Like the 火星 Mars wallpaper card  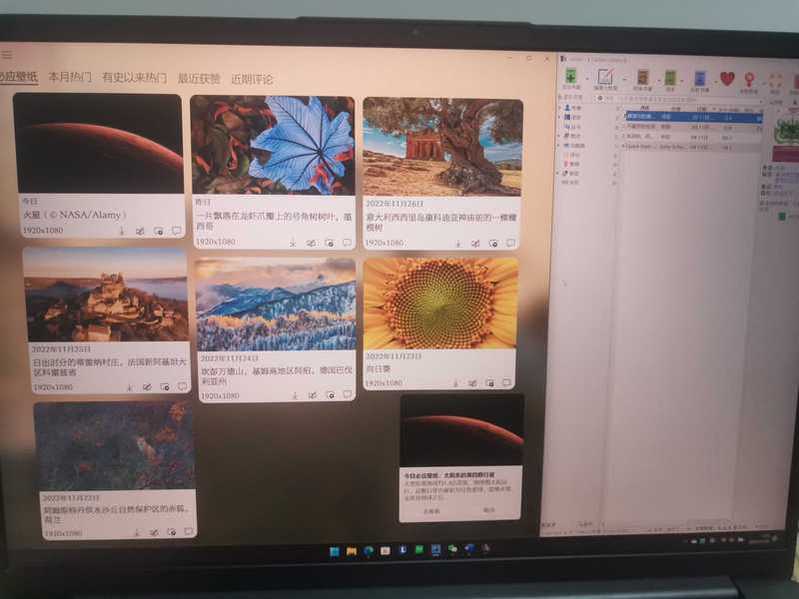click(x=140, y=231)
